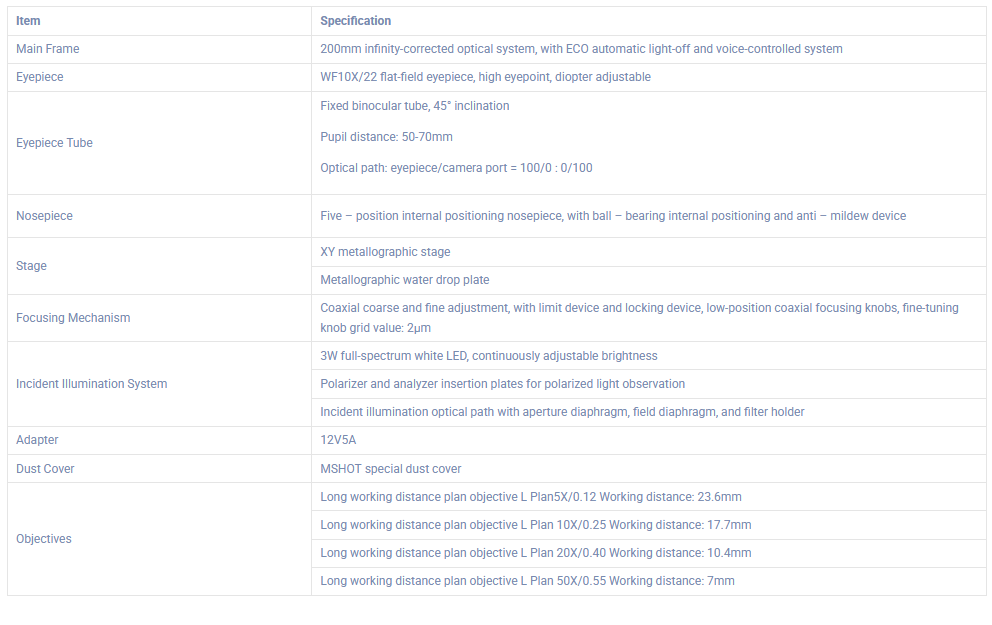The image size is (992, 625).
Task: Click the 200mm infinity-corrected optical system text
Action: [x=580, y=49]
